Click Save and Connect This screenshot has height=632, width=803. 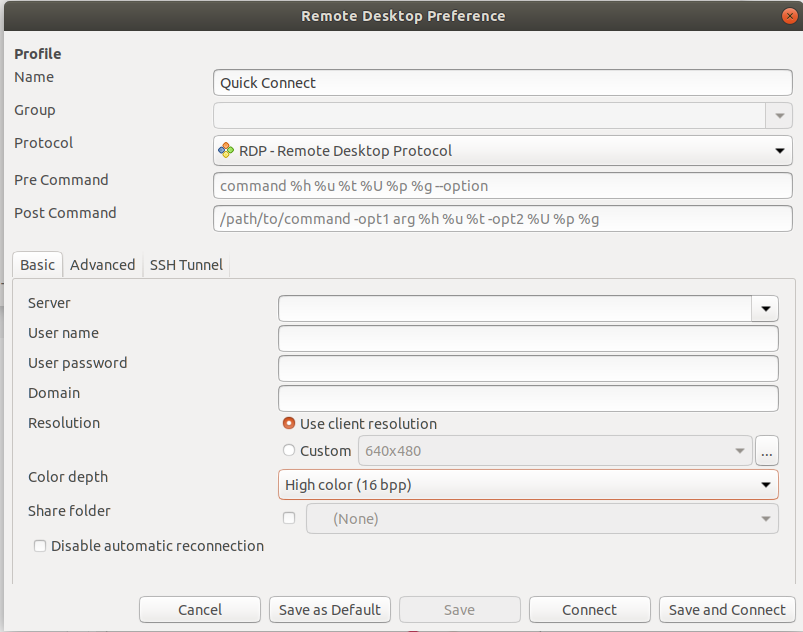click(x=727, y=610)
